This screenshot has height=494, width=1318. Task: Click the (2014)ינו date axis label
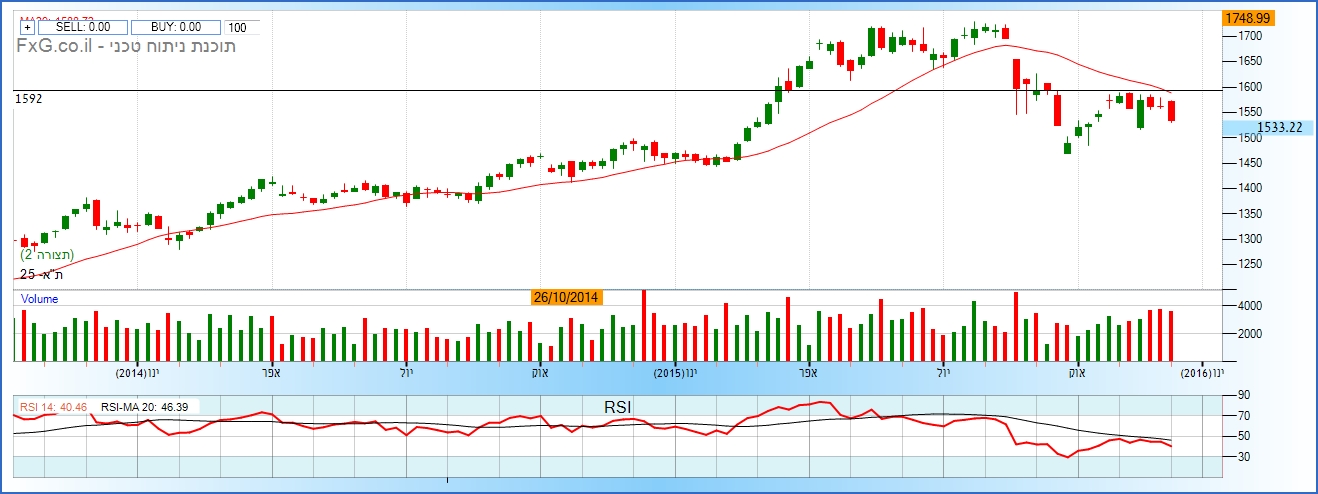point(138,373)
